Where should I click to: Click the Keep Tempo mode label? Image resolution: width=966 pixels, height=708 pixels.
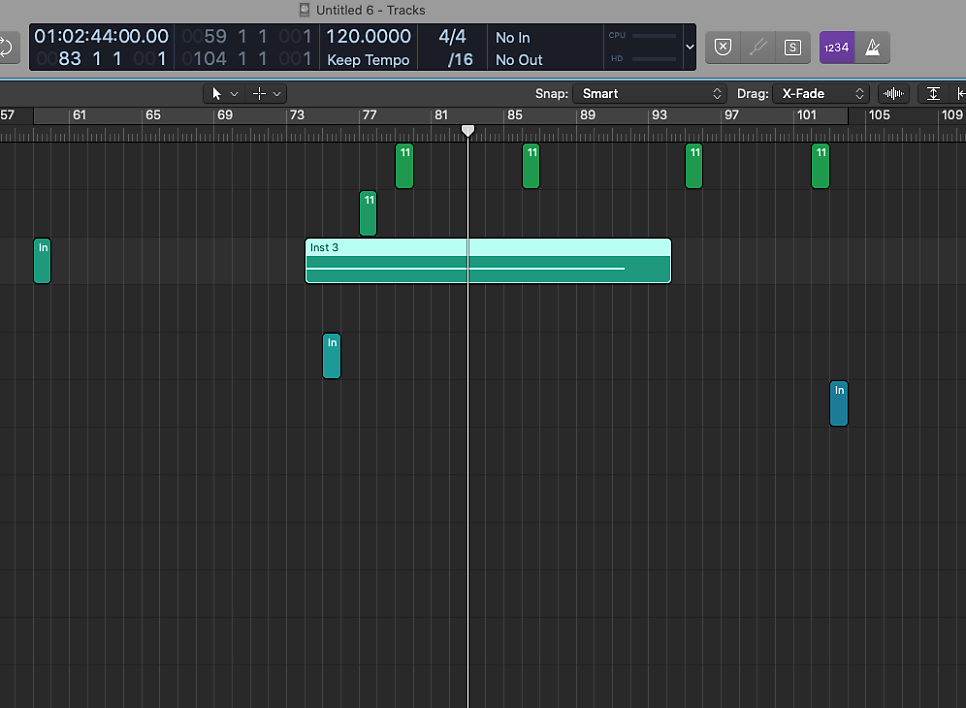pos(368,60)
